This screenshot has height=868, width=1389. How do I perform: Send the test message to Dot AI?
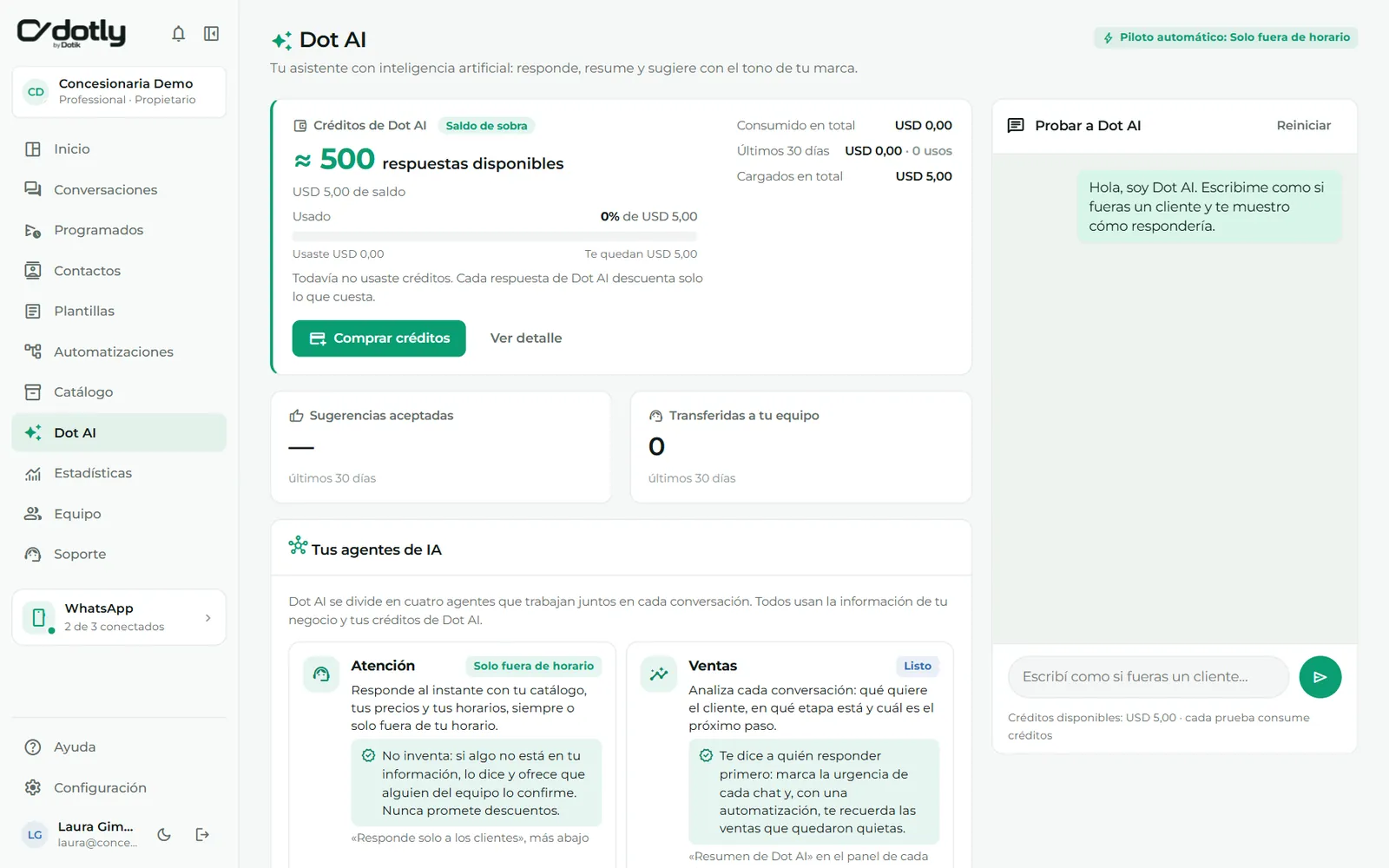[x=1320, y=677]
